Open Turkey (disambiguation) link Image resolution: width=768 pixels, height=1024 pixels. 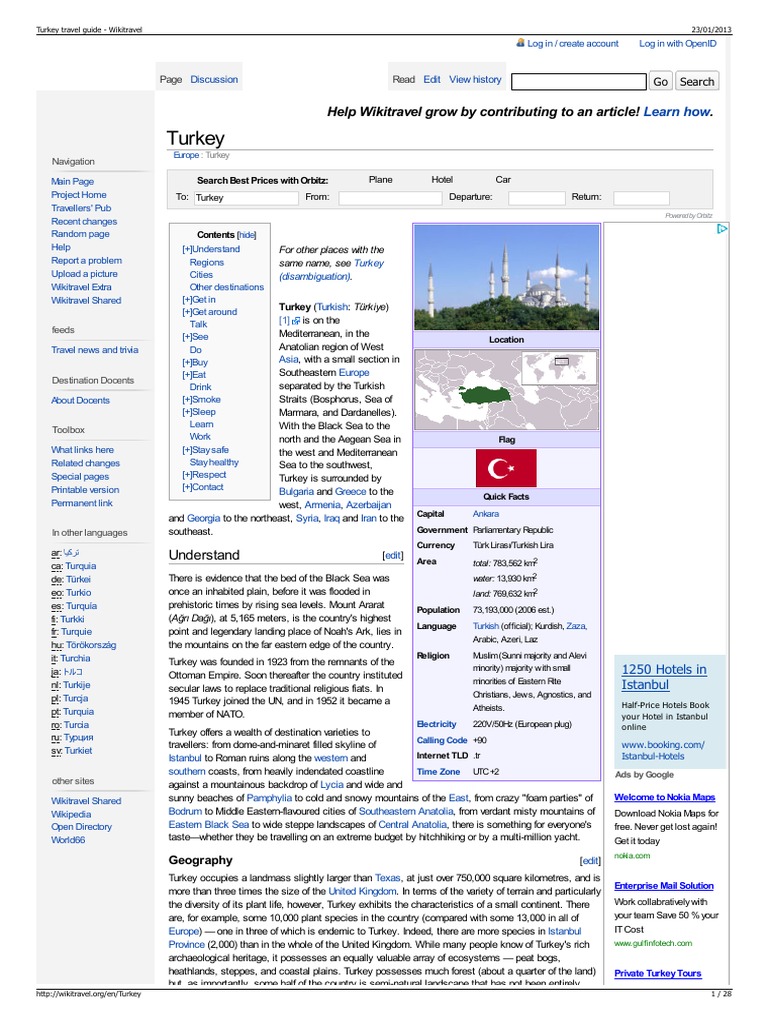[331, 270]
